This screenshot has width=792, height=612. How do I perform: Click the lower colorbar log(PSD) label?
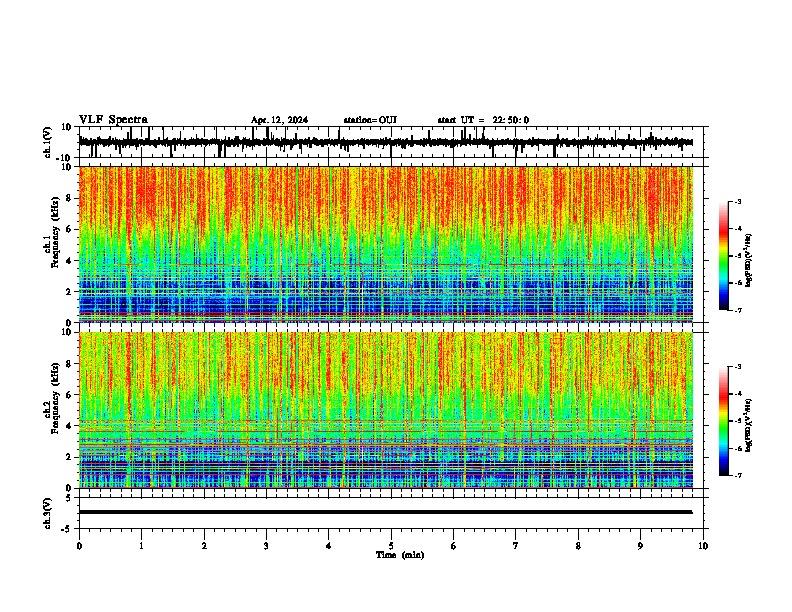pyautogui.click(x=748, y=425)
